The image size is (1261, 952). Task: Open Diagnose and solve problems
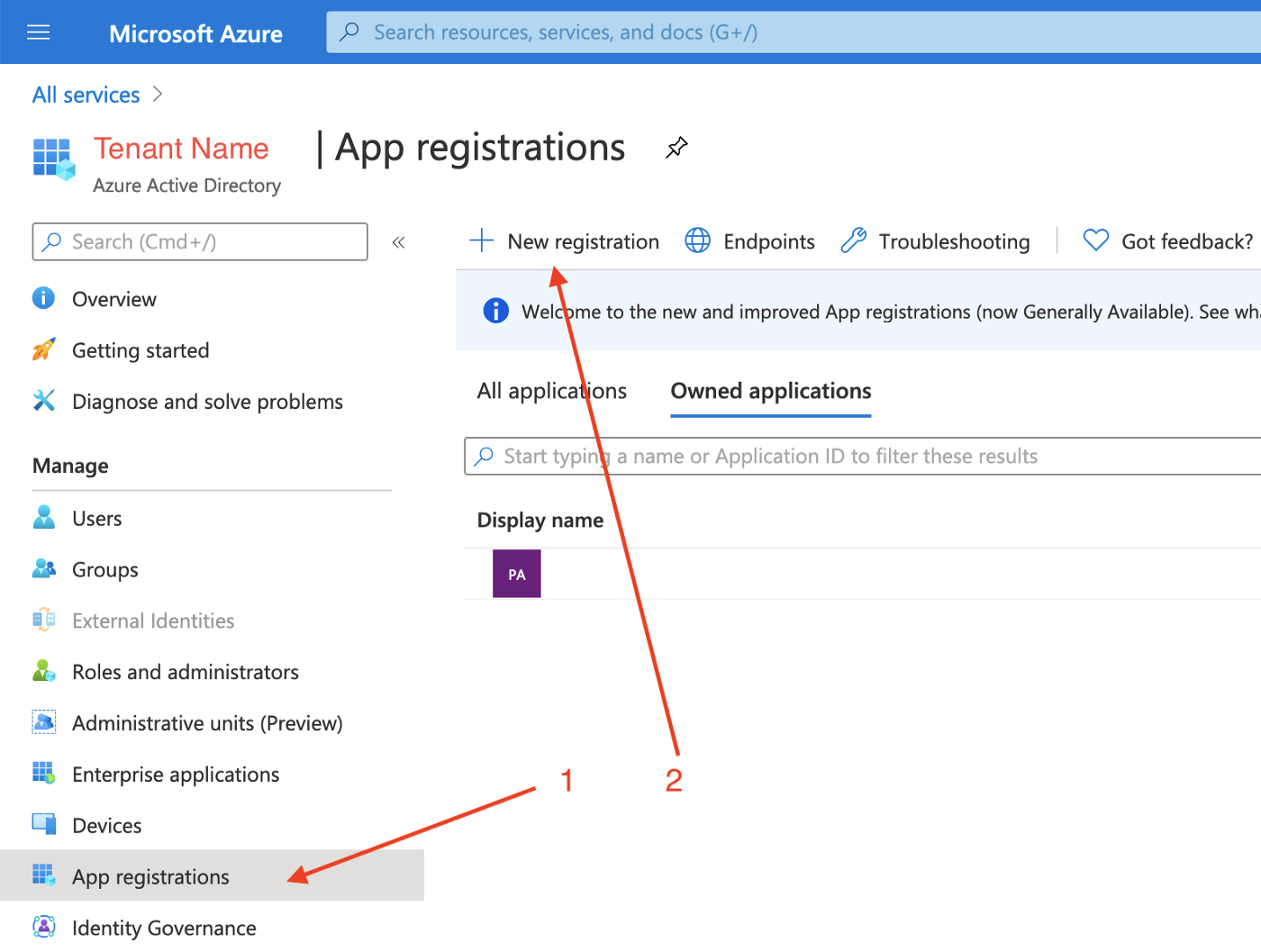[x=207, y=402]
